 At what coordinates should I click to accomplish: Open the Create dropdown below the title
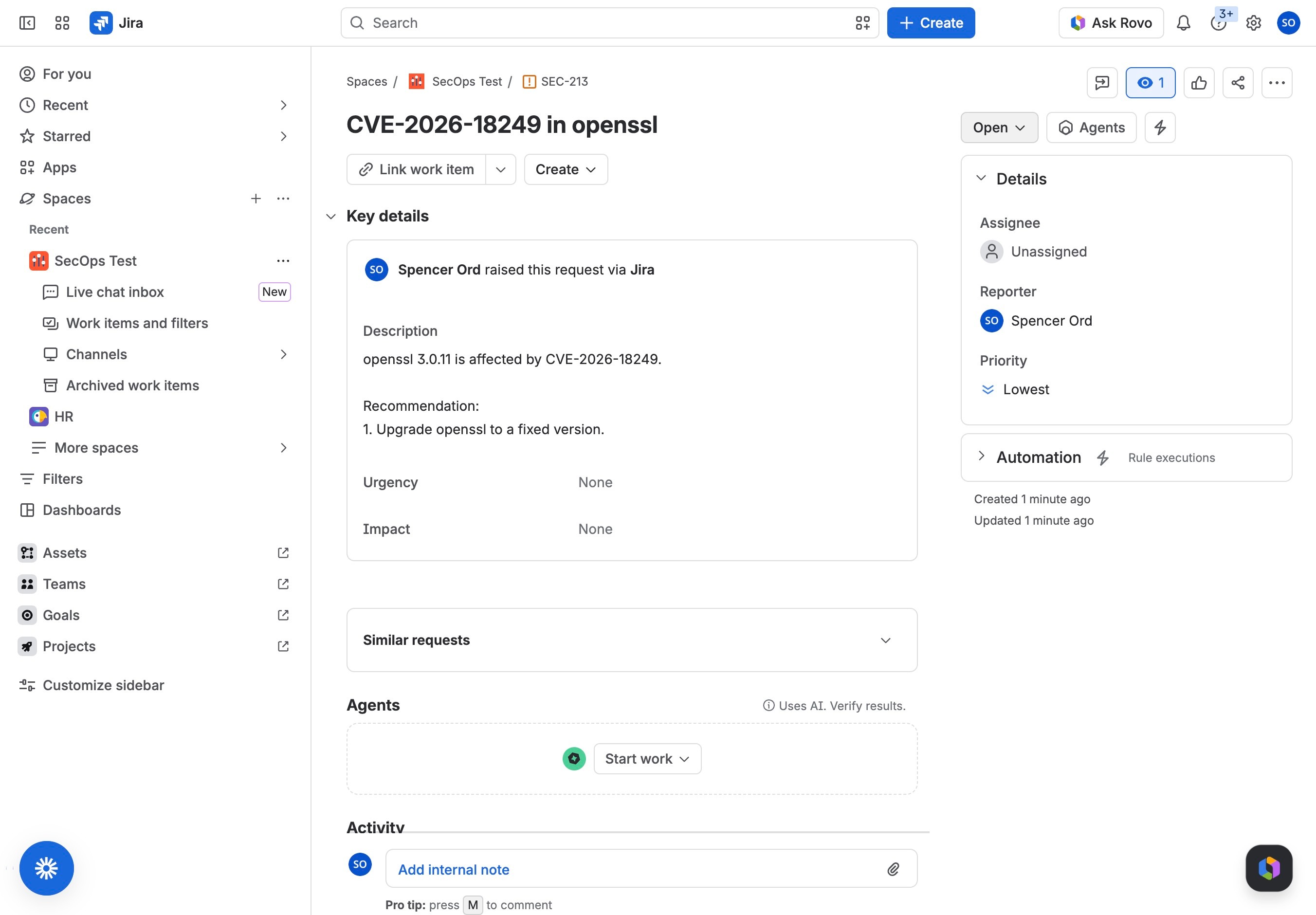click(566, 169)
